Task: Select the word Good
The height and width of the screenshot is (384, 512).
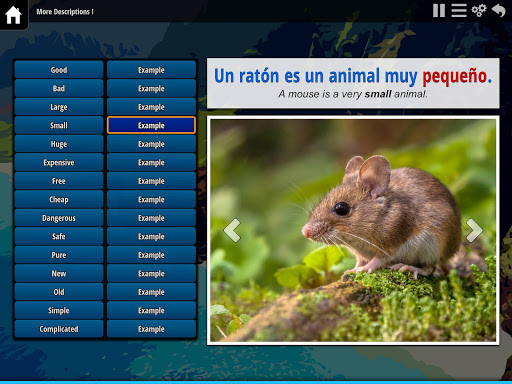Action: pyautogui.click(x=59, y=70)
